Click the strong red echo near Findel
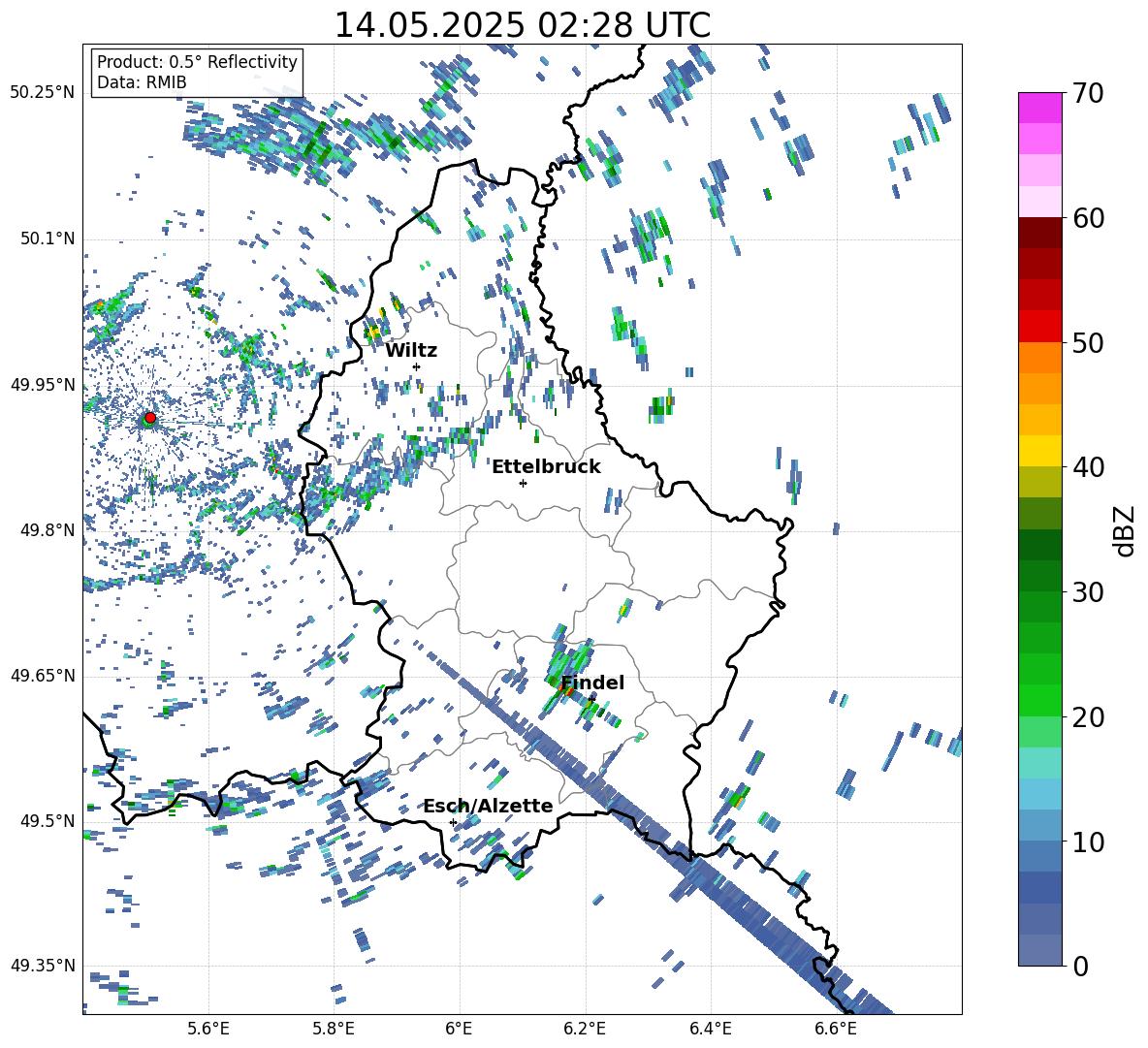This screenshot has width=1148, height=1048. pos(565,689)
